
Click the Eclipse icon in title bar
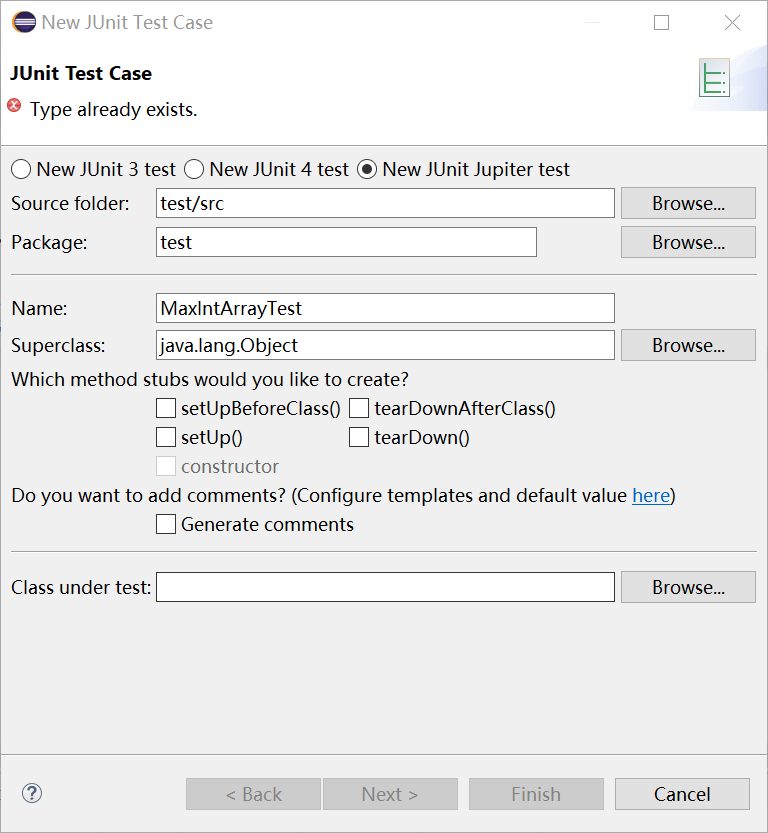click(23, 22)
